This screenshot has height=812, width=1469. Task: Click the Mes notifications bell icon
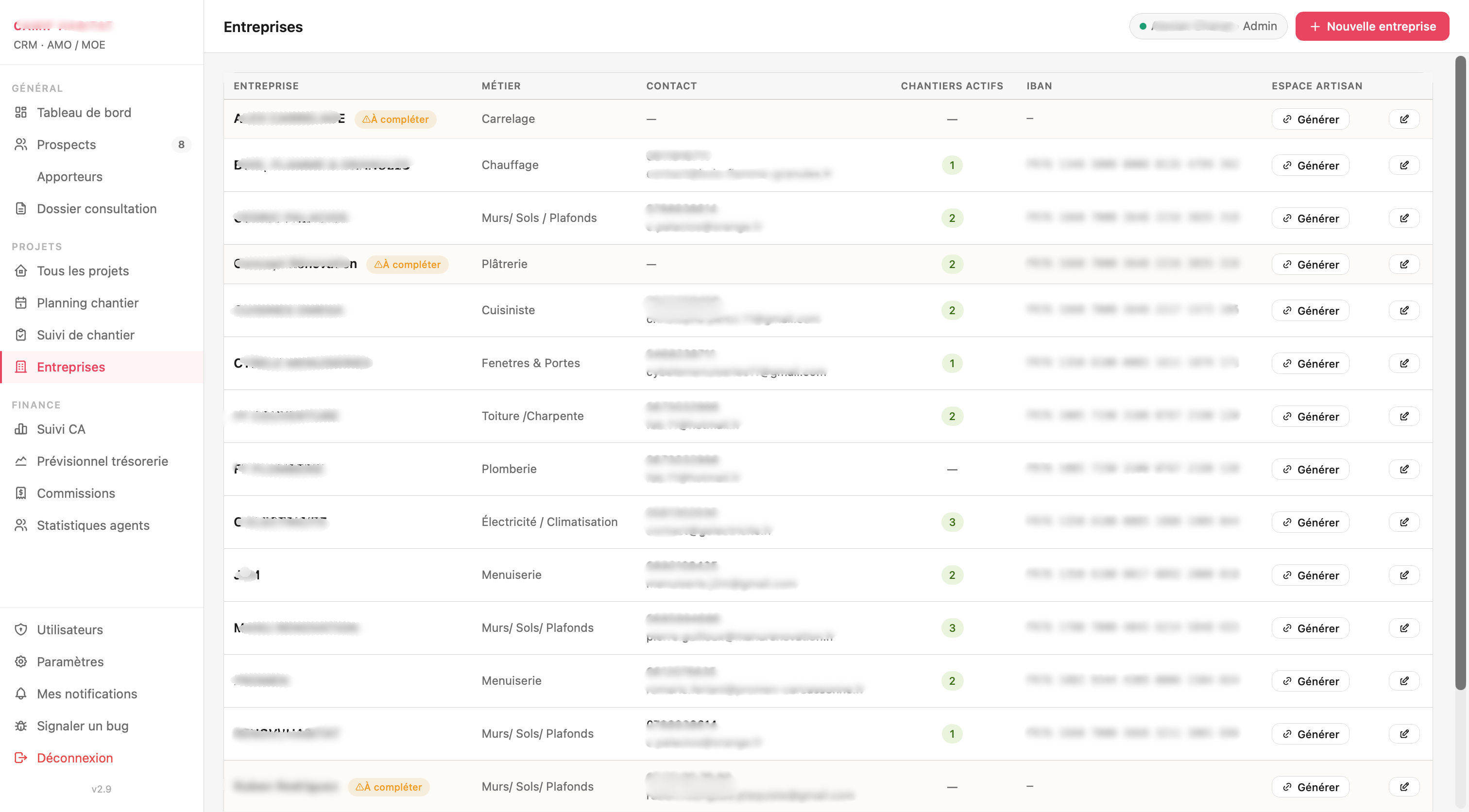(21, 694)
